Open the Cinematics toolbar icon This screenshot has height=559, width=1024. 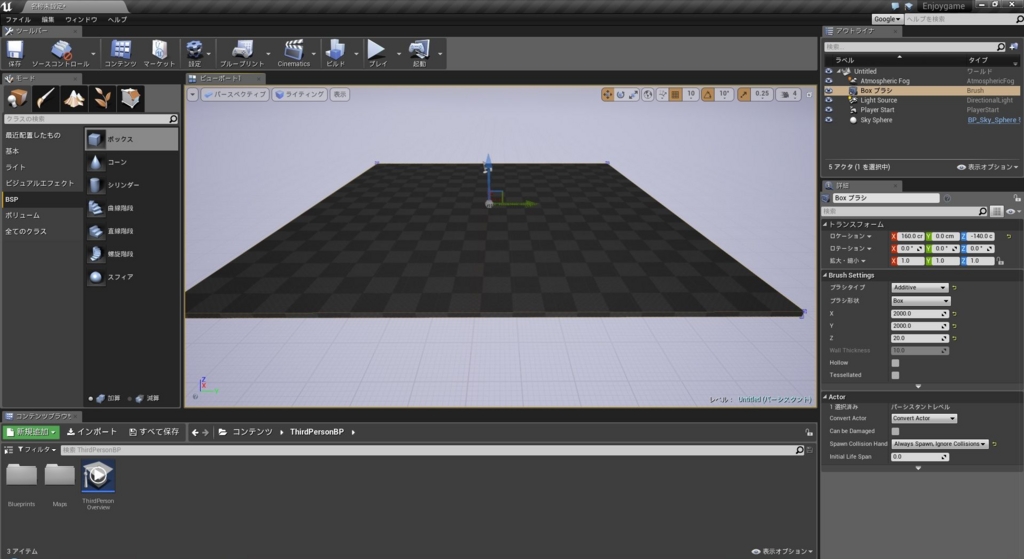294,53
